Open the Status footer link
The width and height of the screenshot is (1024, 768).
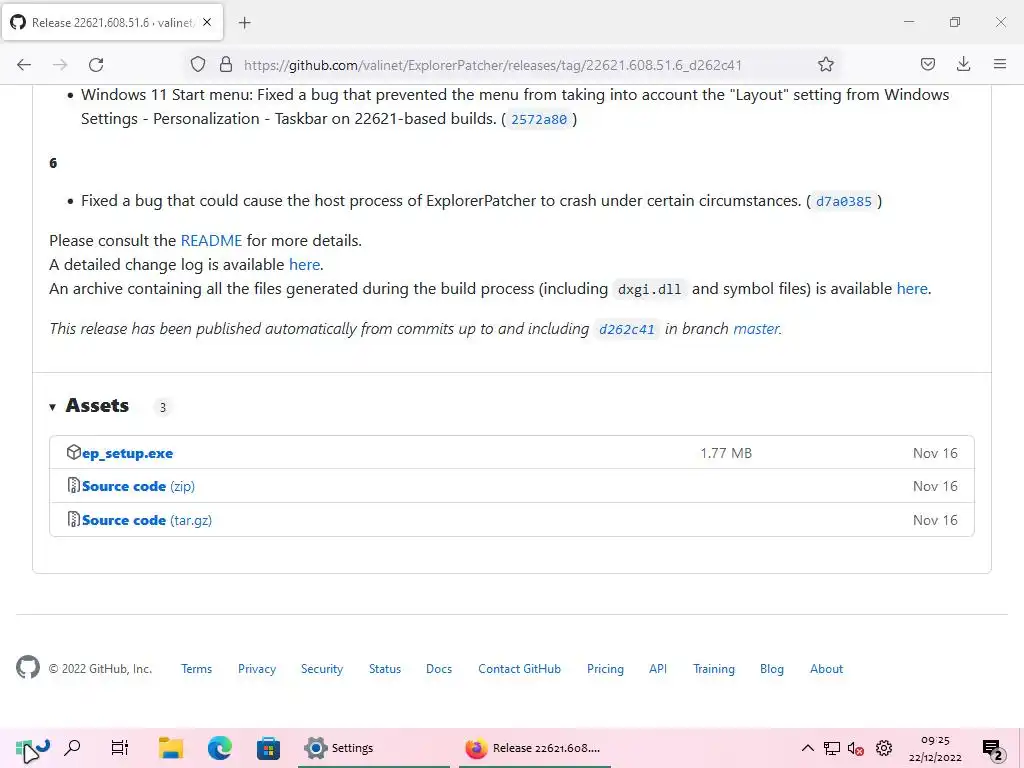pos(385,669)
